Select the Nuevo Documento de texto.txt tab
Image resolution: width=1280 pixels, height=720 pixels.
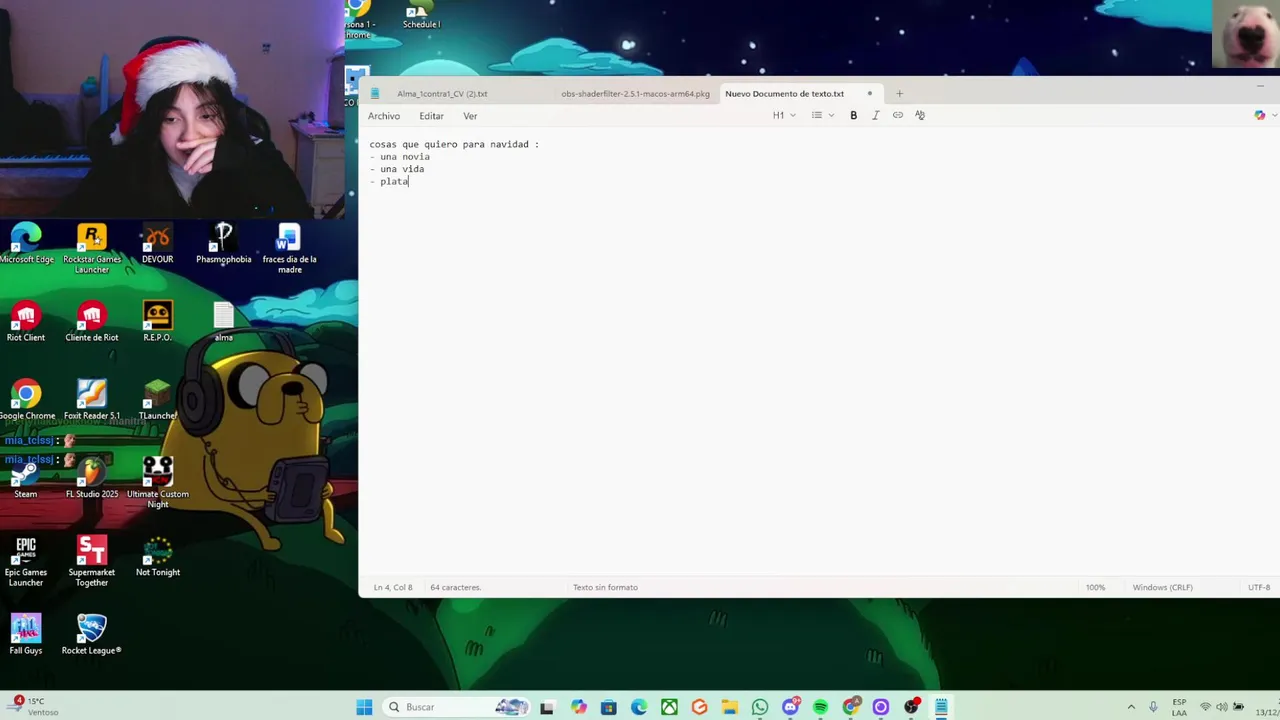click(784, 94)
